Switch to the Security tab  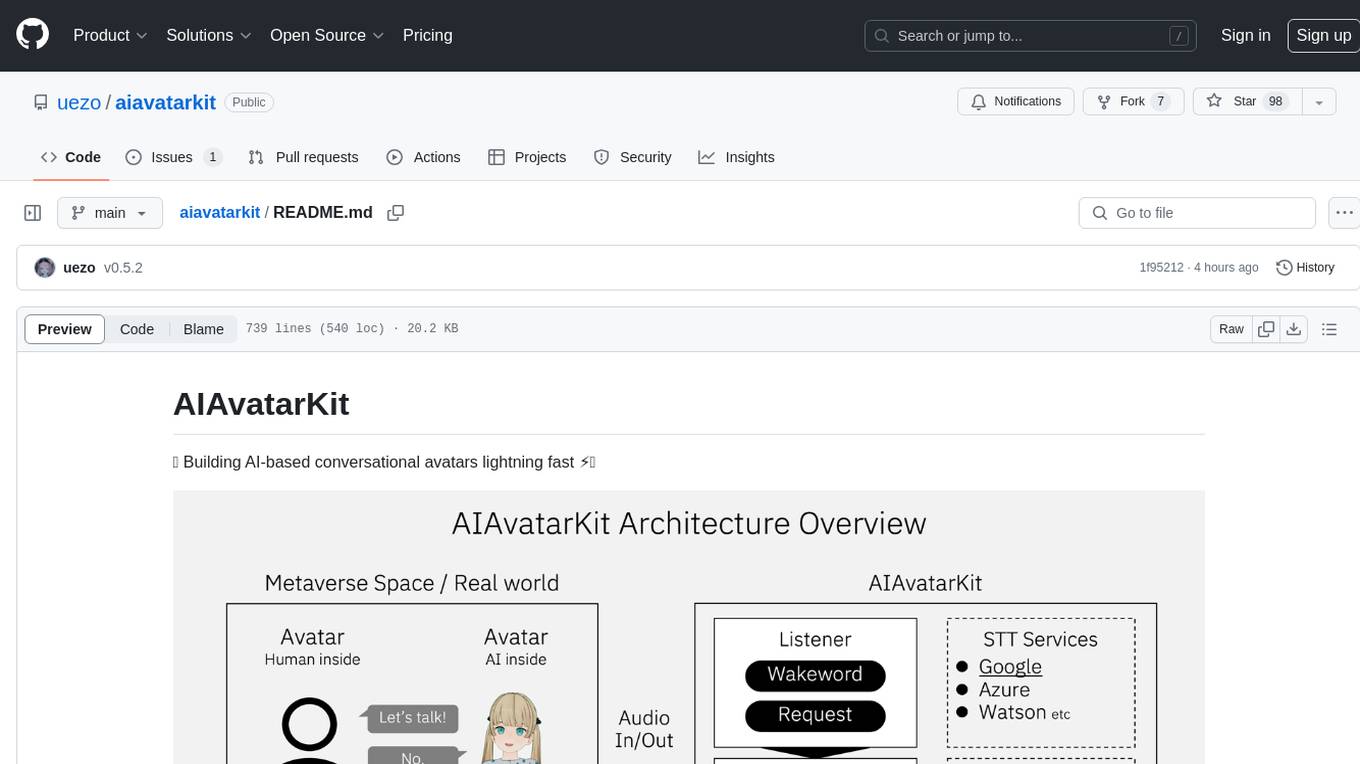coord(632,157)
